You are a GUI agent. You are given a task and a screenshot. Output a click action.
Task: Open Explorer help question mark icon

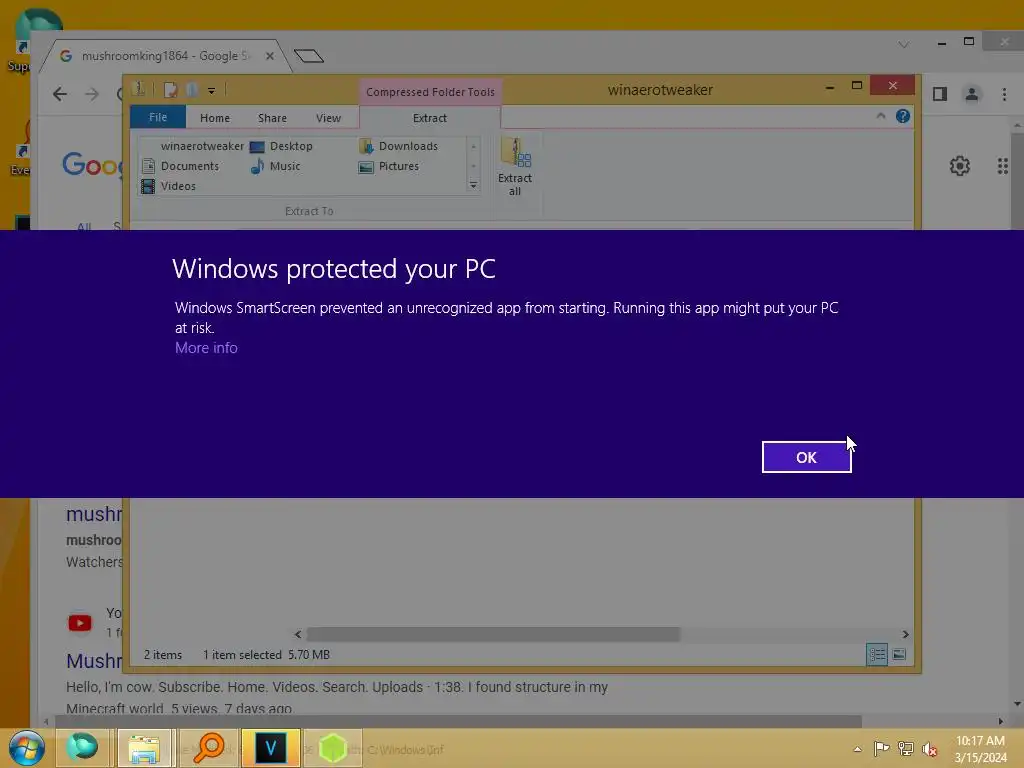point(903,116)
